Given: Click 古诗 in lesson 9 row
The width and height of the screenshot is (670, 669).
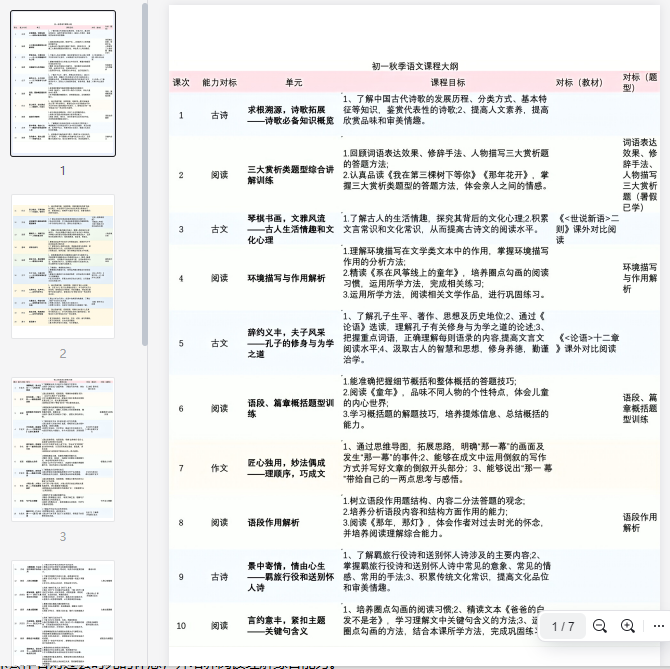Looking at the screenshot, I should pos(219,577).
